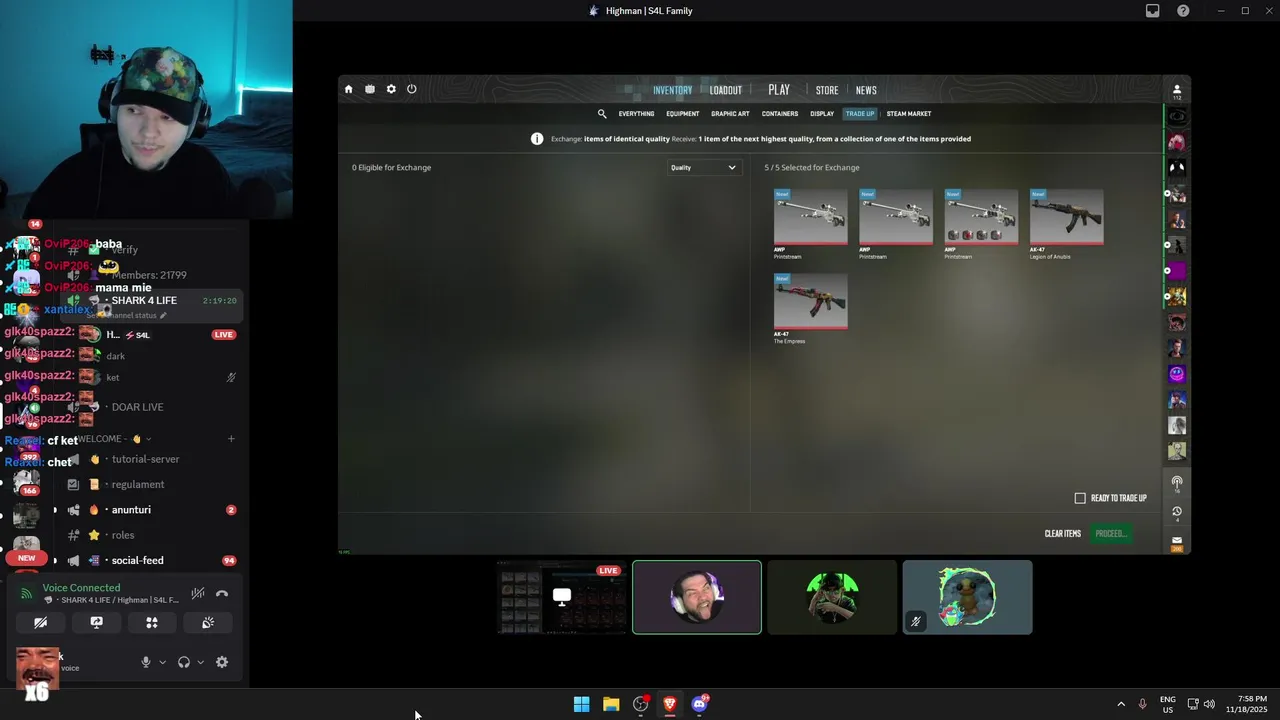
Task: Open the CS2 home icon
Action: (x=348, y=89)
